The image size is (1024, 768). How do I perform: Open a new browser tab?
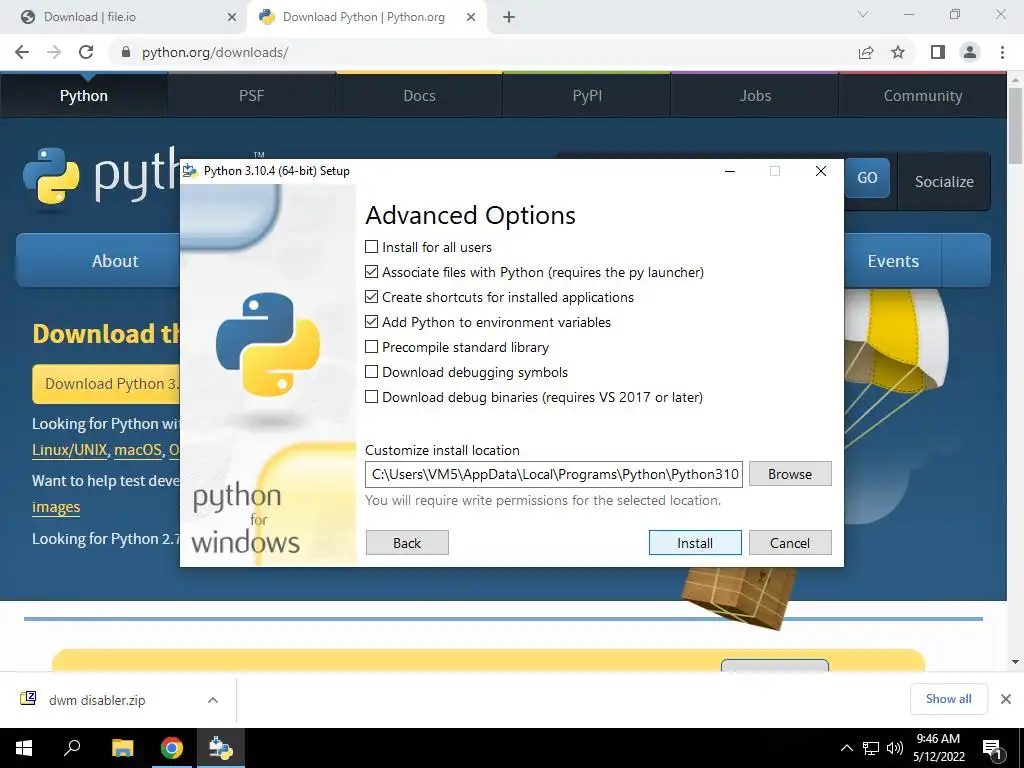pos(509,18)
